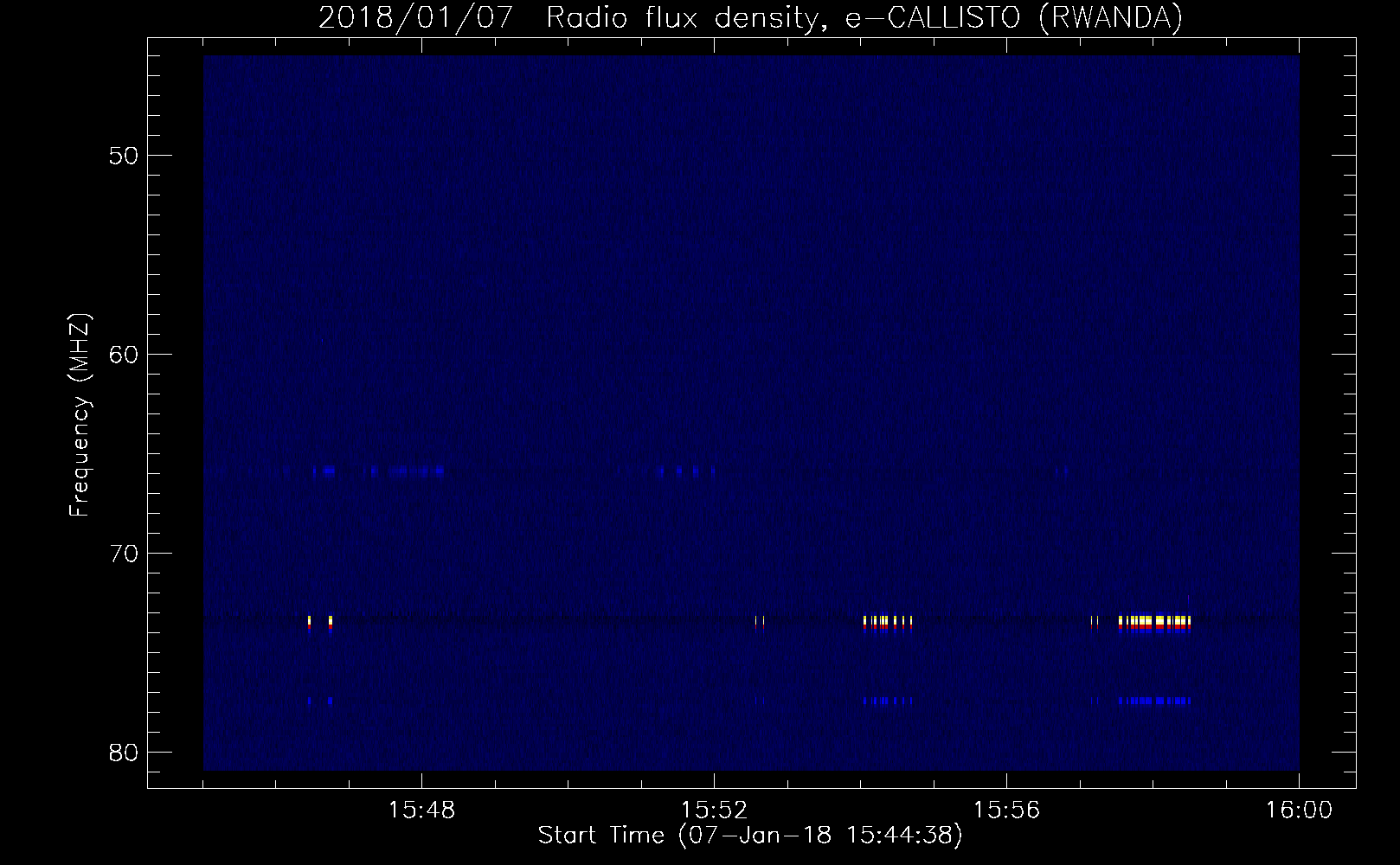Click the "Start Time (07-Jan-18 15:44:38)" label

click(750, 836)
